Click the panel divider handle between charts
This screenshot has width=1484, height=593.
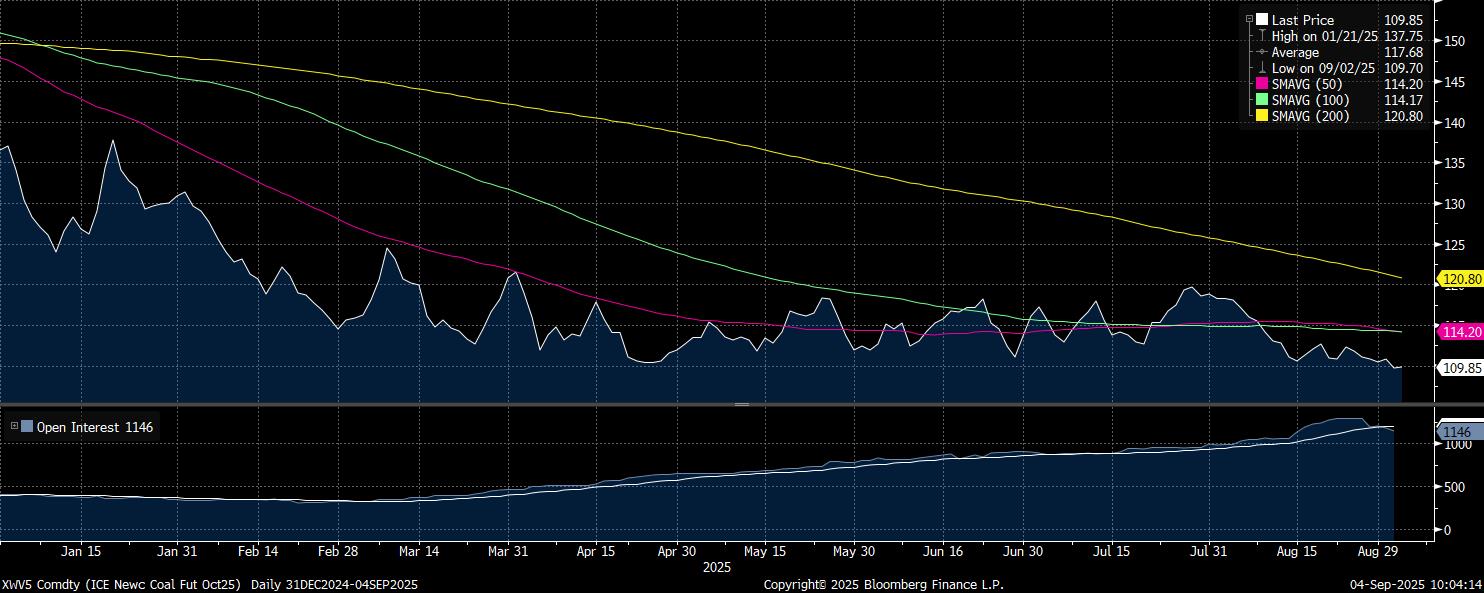click(742, 404)
